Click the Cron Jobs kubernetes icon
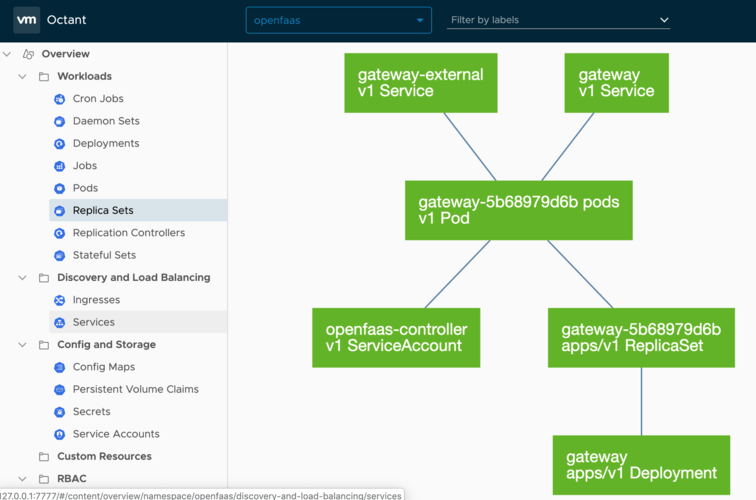This screenshot has width=756, height=500. (x=59, y=99)
